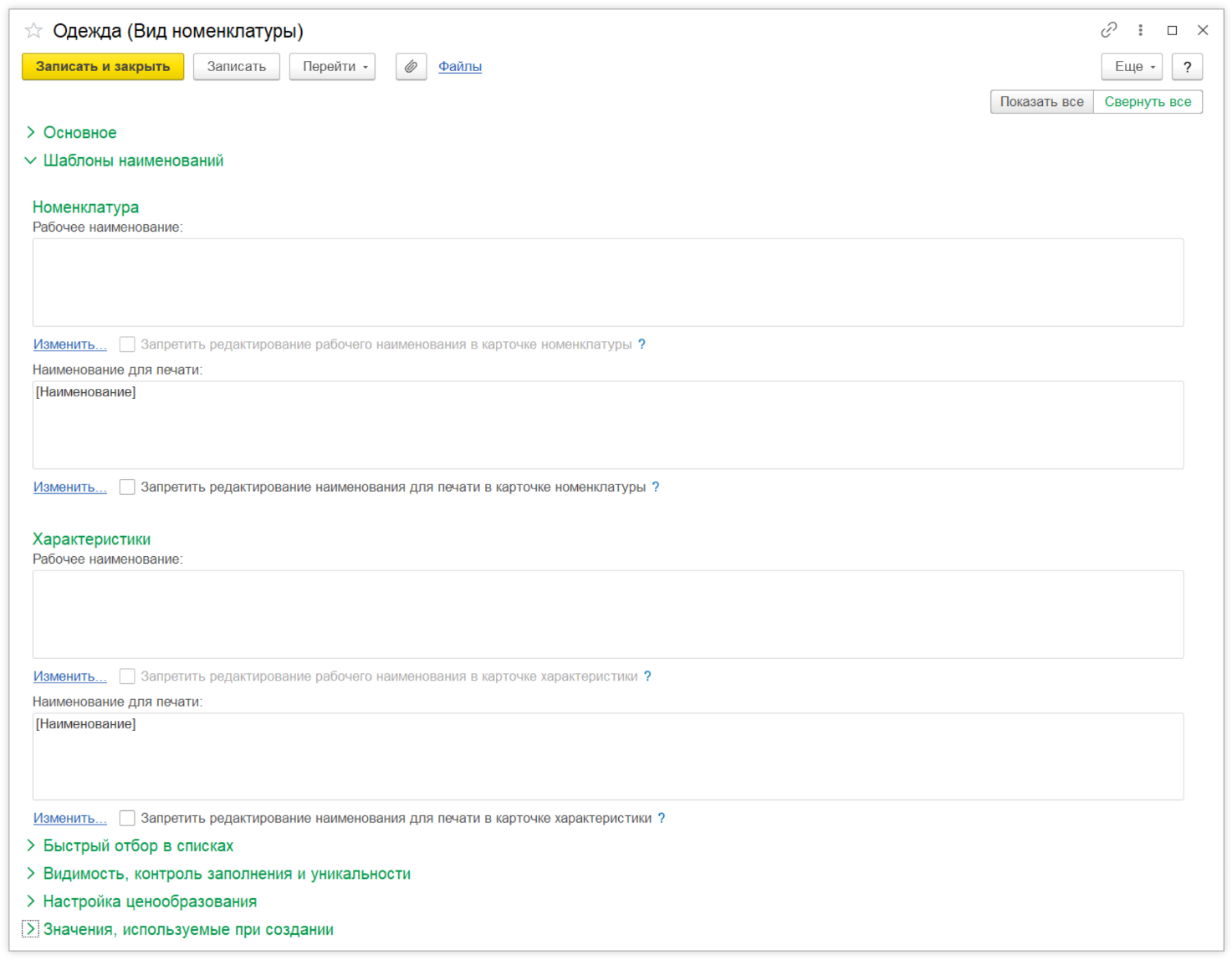Expand the Основное section
The image size is (1232, 960).
[79, 133]
